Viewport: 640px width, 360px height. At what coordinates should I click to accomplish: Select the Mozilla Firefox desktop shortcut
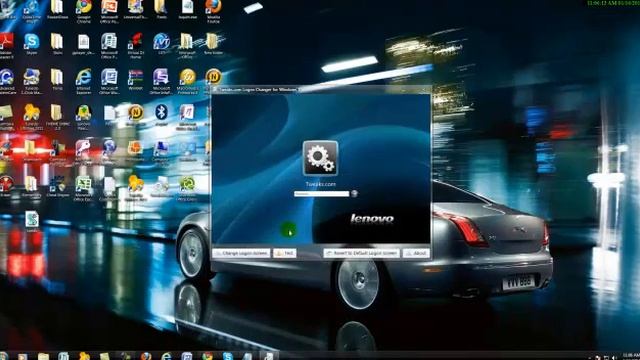coord(213,11)
